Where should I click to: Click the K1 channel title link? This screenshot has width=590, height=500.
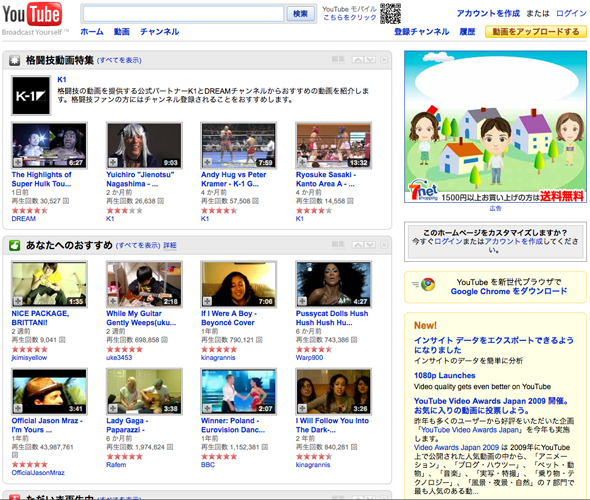62,79
